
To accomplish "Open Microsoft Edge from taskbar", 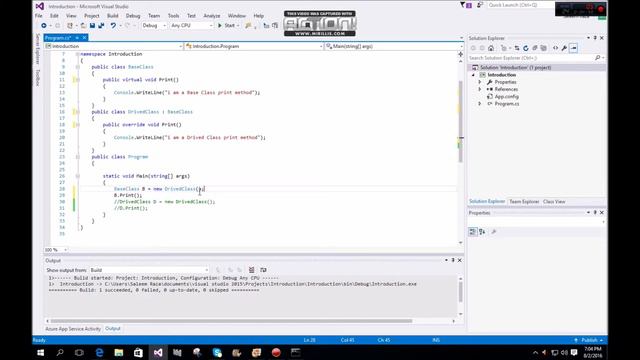I will 99,352.
